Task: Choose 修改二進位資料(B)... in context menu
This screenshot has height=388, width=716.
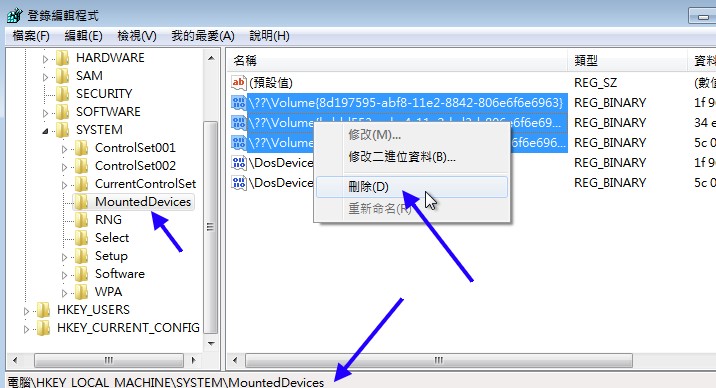Action: (x=411, y=157)
